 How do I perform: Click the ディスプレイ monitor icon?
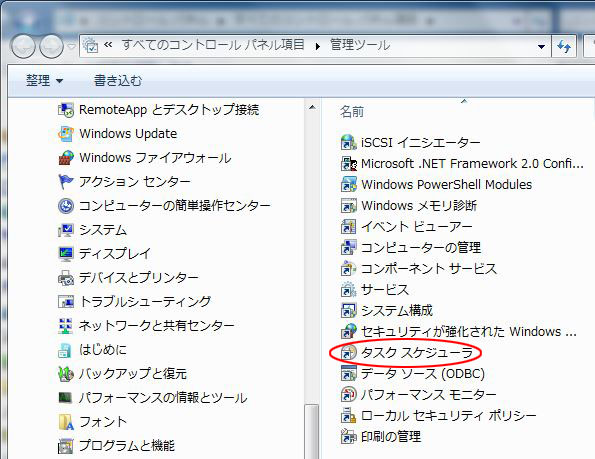coord(66,254)
